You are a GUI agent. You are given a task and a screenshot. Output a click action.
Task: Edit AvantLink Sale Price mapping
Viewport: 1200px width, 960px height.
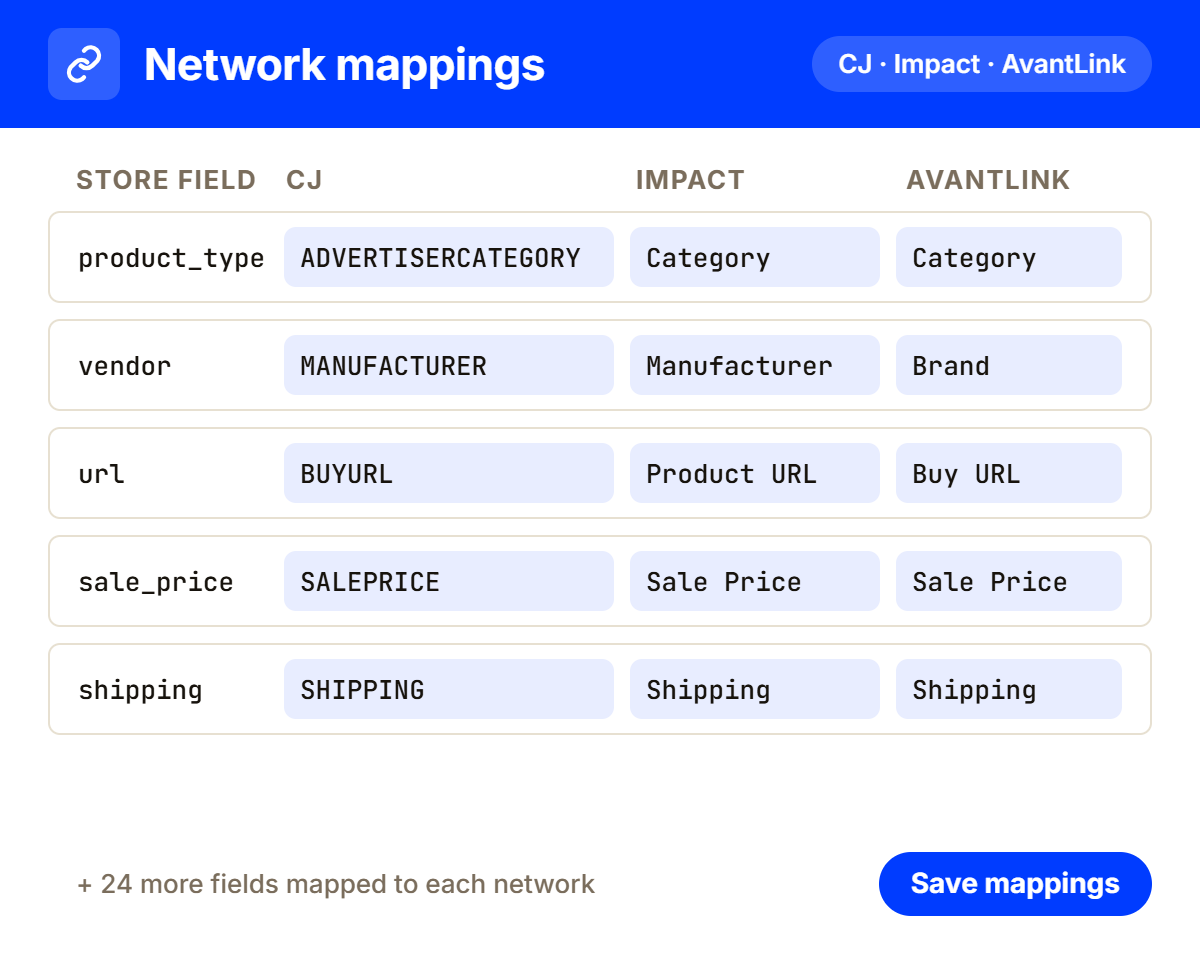pos(1009,581)
